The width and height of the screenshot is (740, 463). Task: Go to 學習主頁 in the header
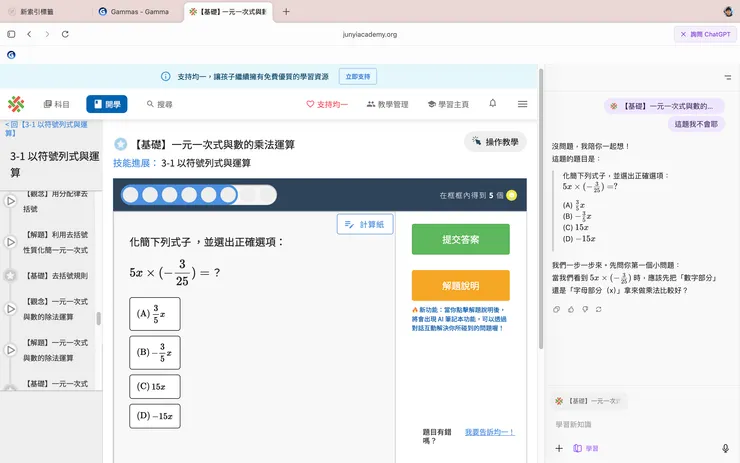point(448,104)
